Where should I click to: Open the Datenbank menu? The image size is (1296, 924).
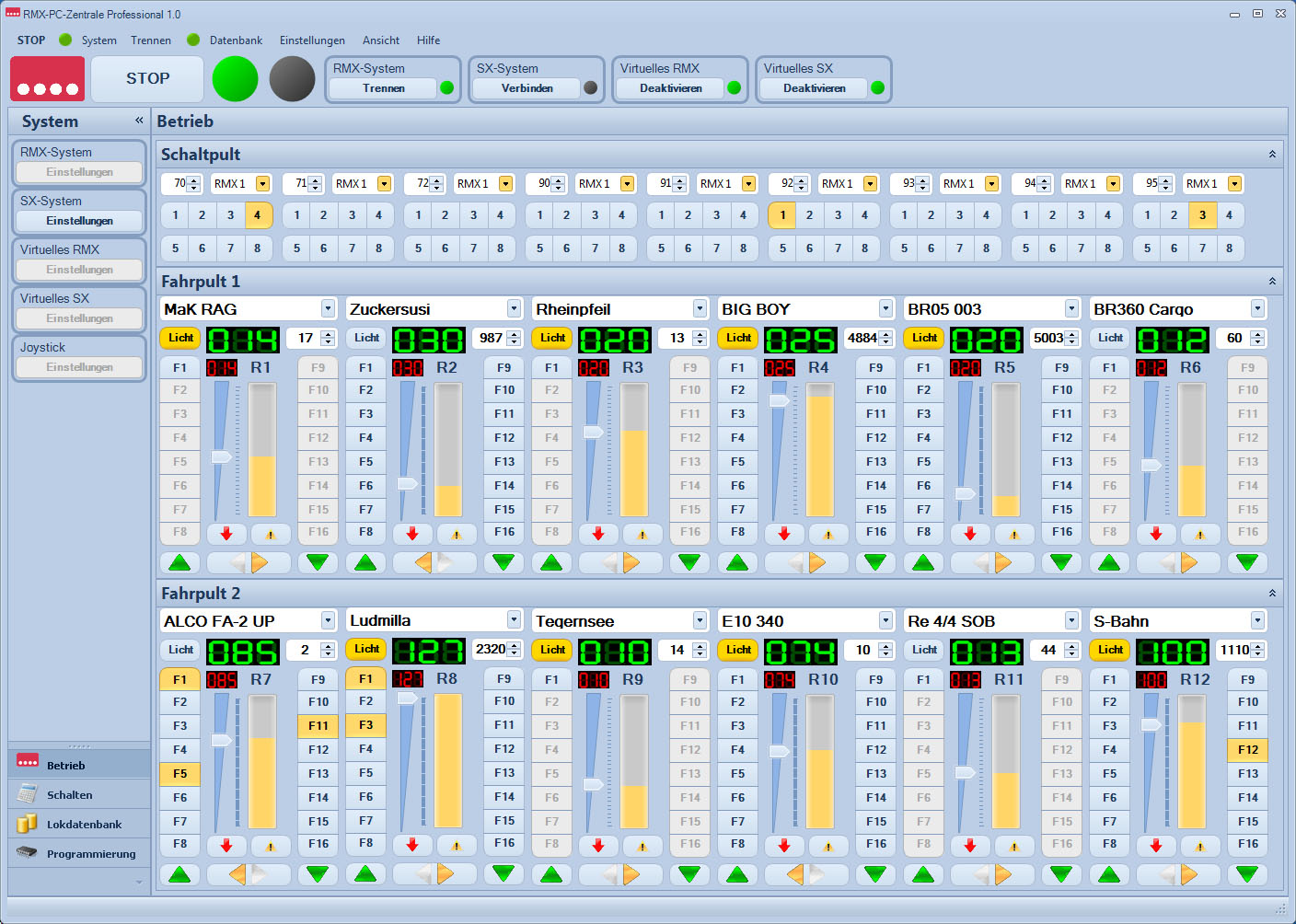point(236,40)
